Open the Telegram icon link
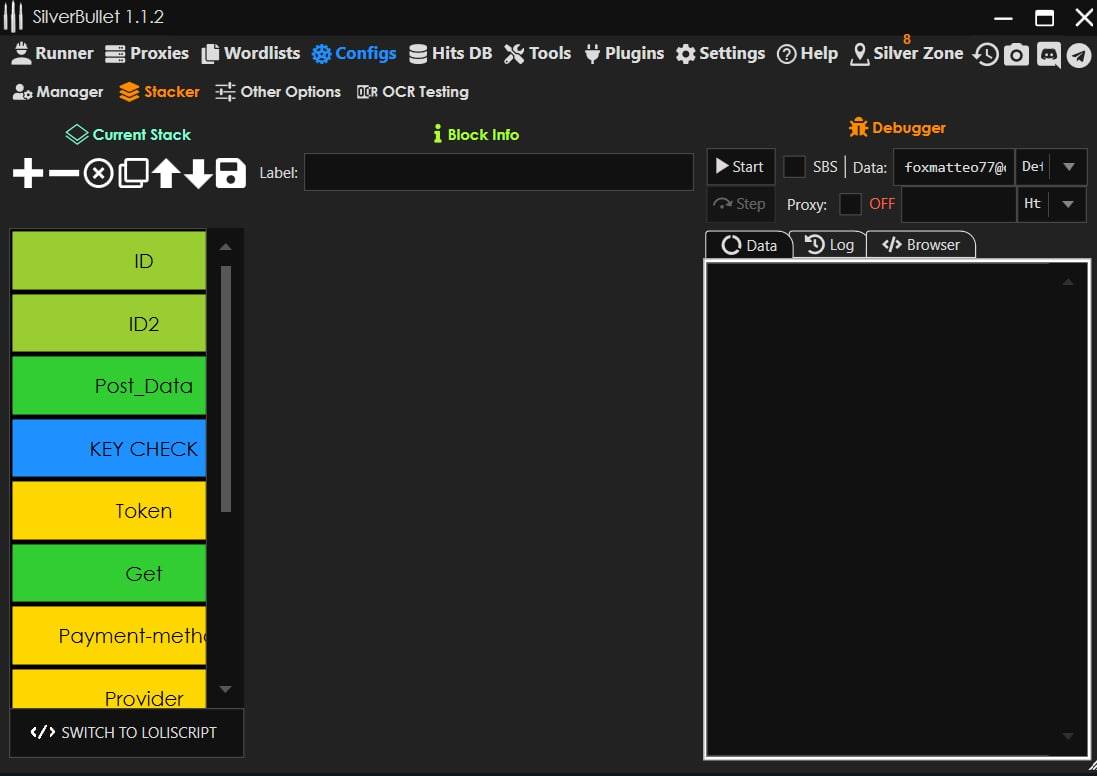The height and width of the screenshot is (776, 1097). (x=1079, y=55)
